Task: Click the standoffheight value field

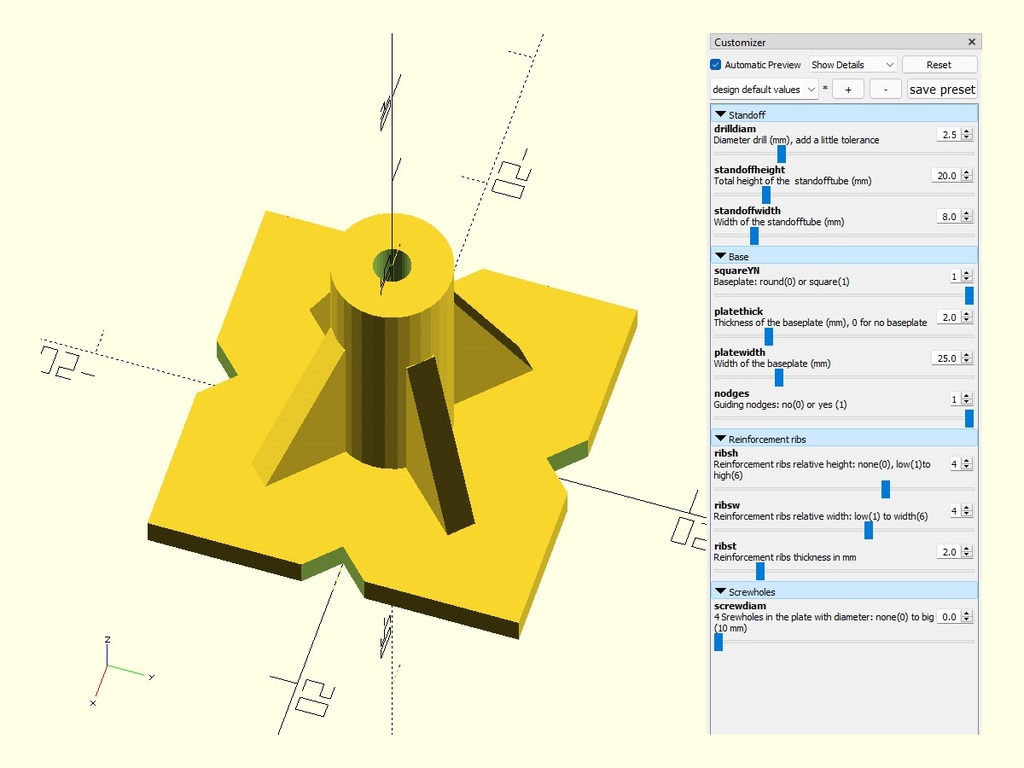Action: [x=945, y=175]
